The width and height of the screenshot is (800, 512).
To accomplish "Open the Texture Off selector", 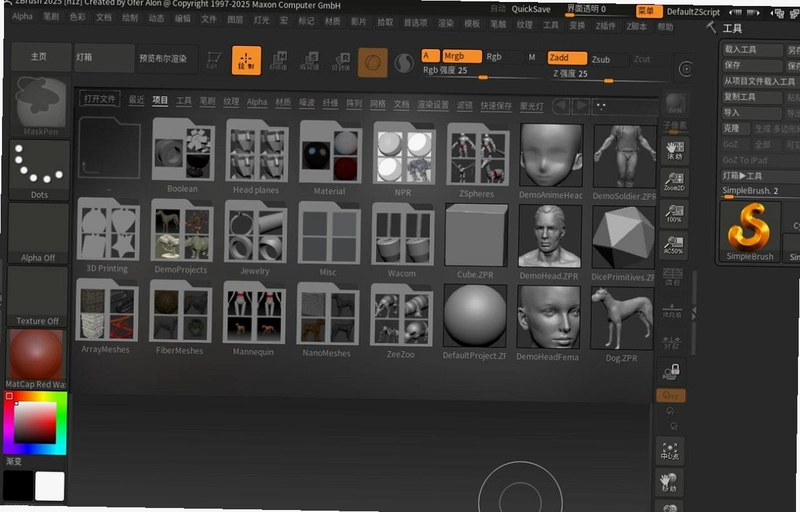I will click(37, 296).
